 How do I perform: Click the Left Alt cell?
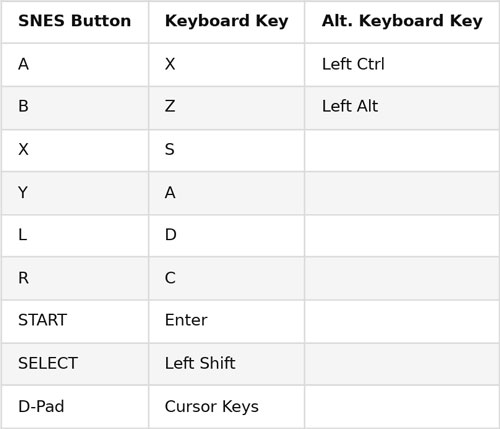click(x=350, y=106)
